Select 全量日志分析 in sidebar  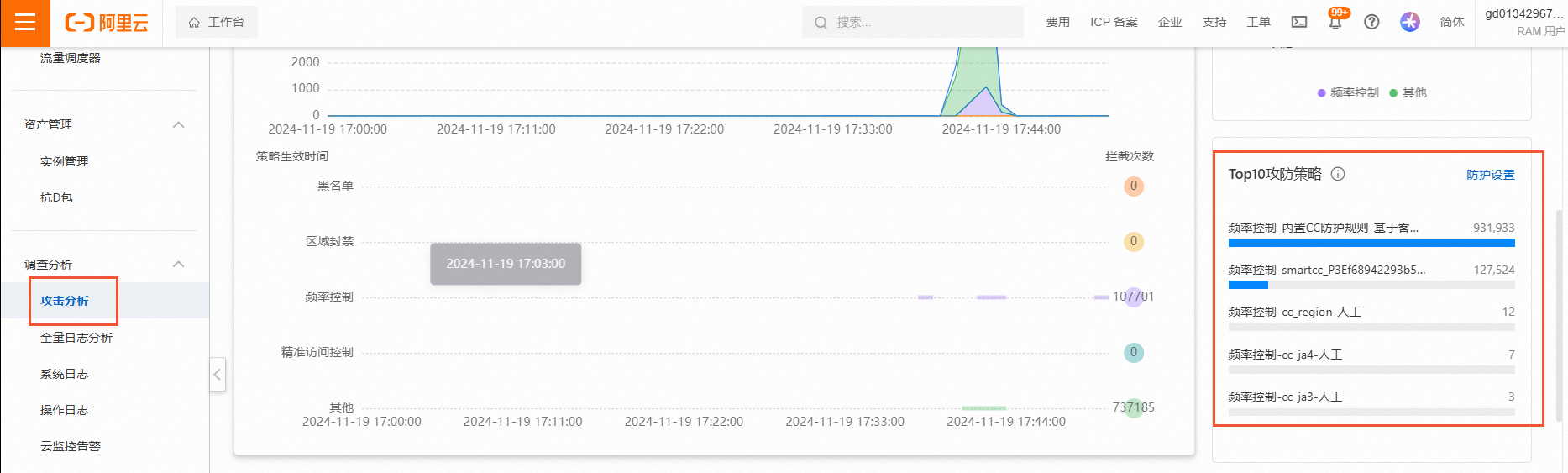76,337
